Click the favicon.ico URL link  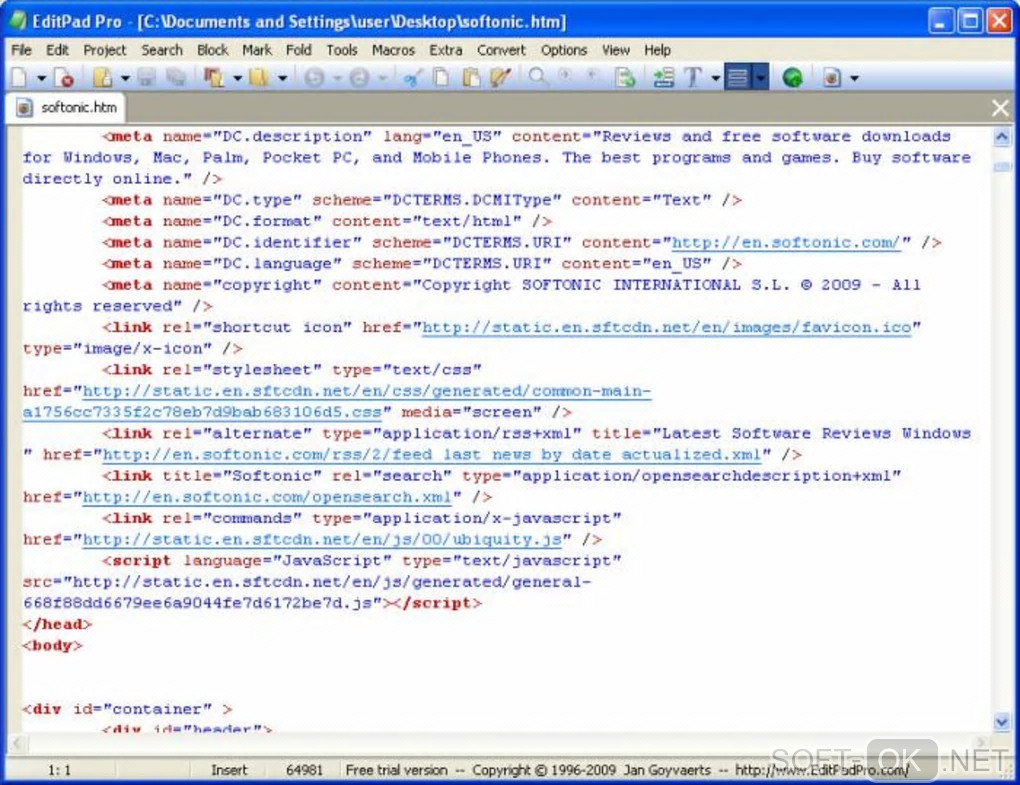tap(667, 327)
